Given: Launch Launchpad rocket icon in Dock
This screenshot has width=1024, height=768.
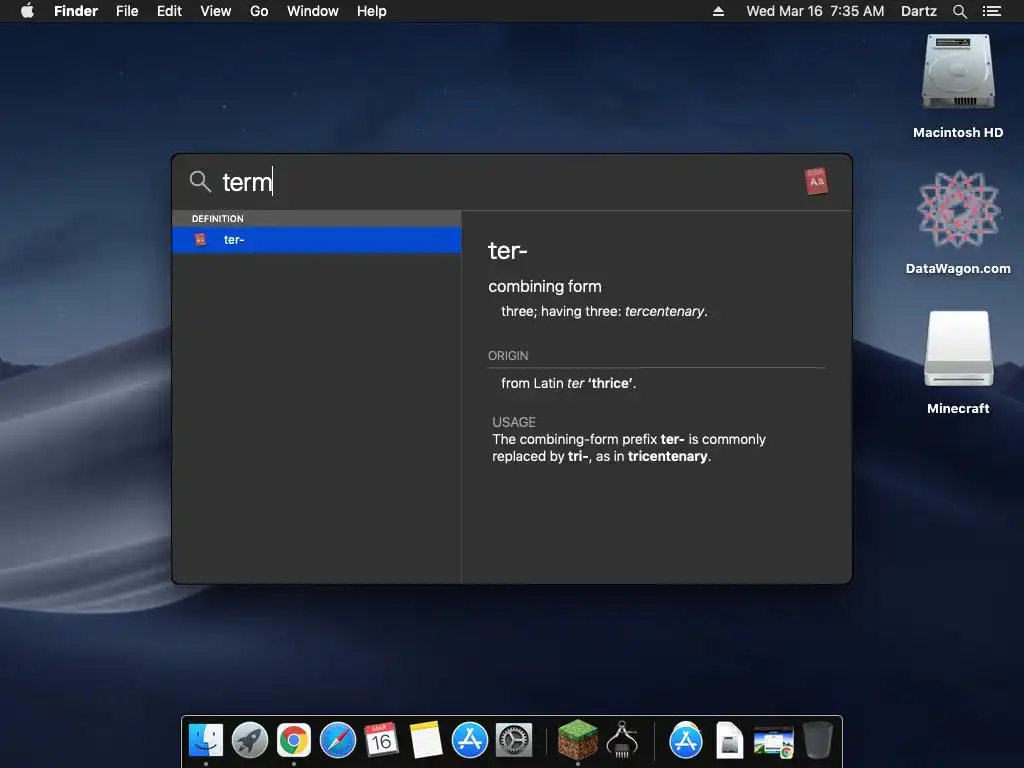Looking at the screenshot, I should click(249, 740).
